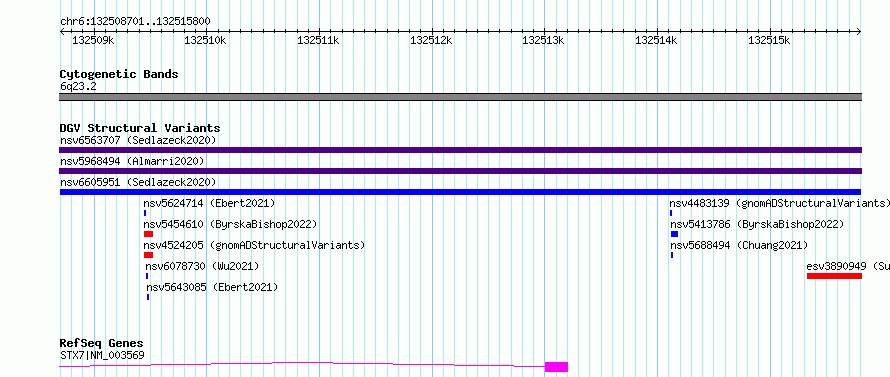The height and width of the screenshot is (377, 890).
Task: Click ruler label 132512k
Action: pos(431,40)
